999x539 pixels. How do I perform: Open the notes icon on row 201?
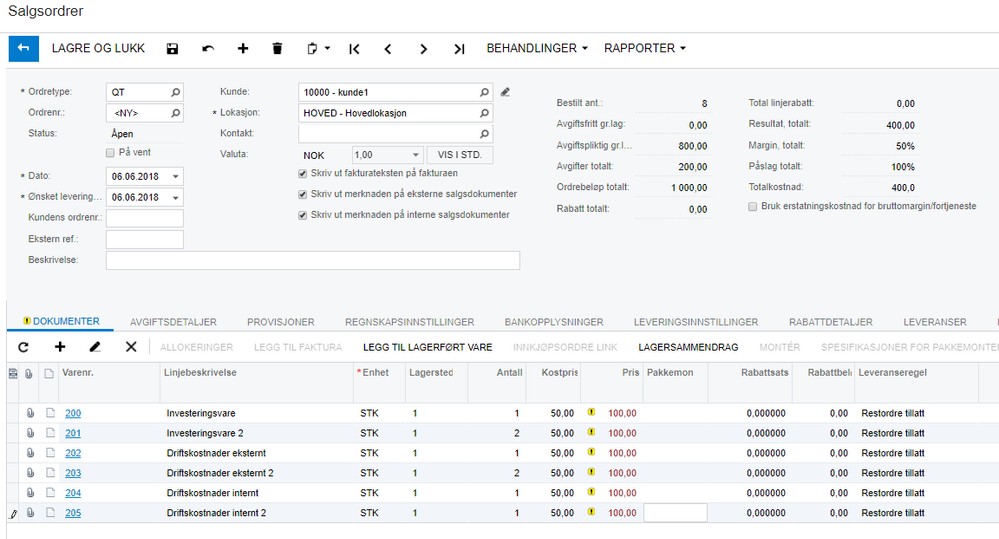(50, 433)
